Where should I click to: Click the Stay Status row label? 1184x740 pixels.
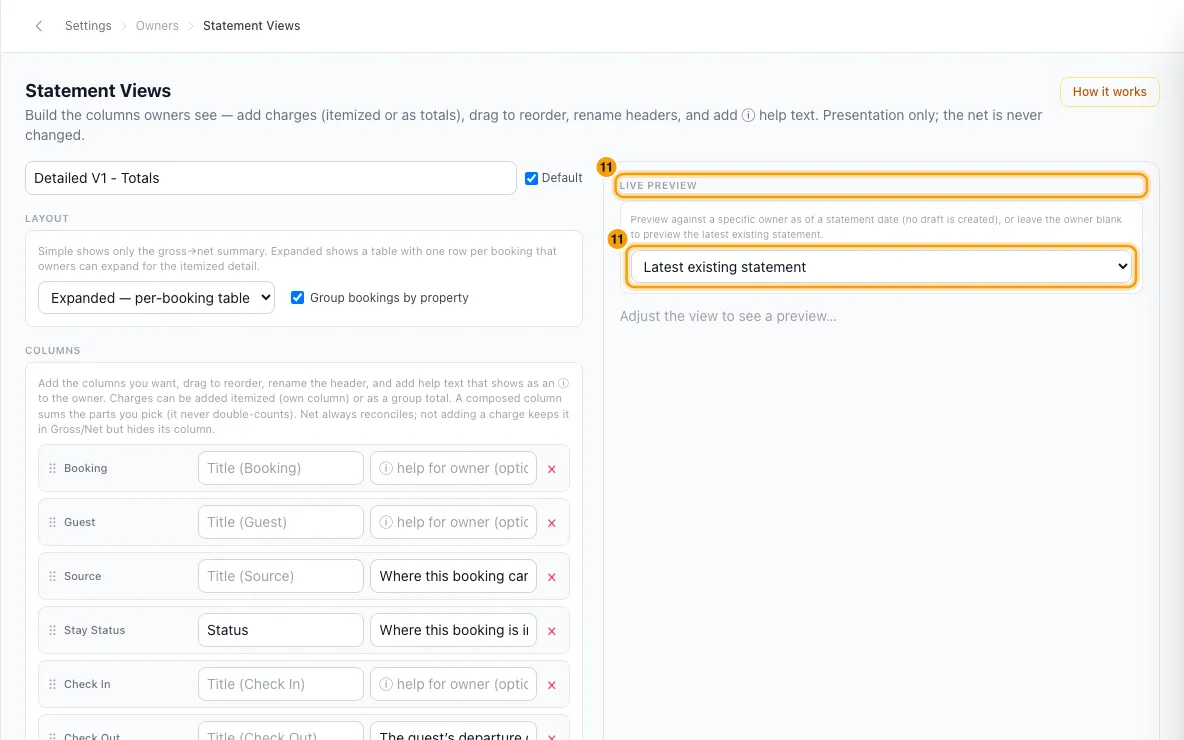coord(94,630)
